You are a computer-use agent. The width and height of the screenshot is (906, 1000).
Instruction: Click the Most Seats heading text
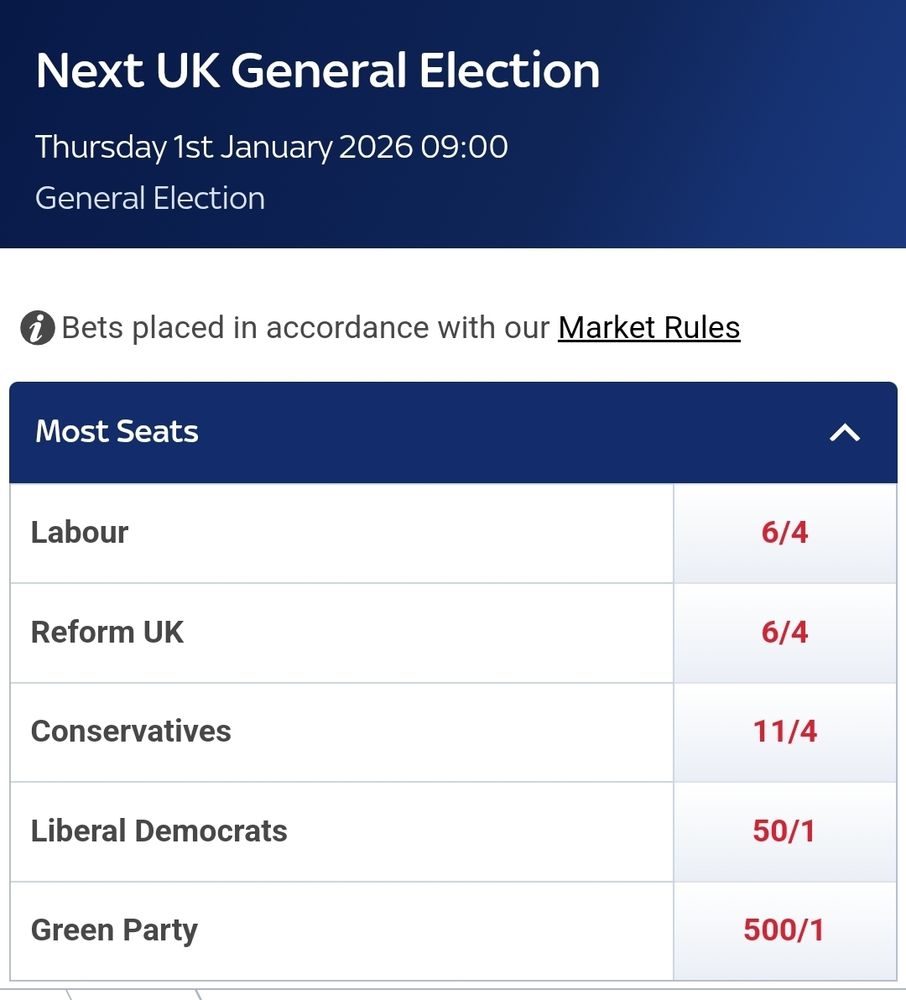[x=117, y=432]
